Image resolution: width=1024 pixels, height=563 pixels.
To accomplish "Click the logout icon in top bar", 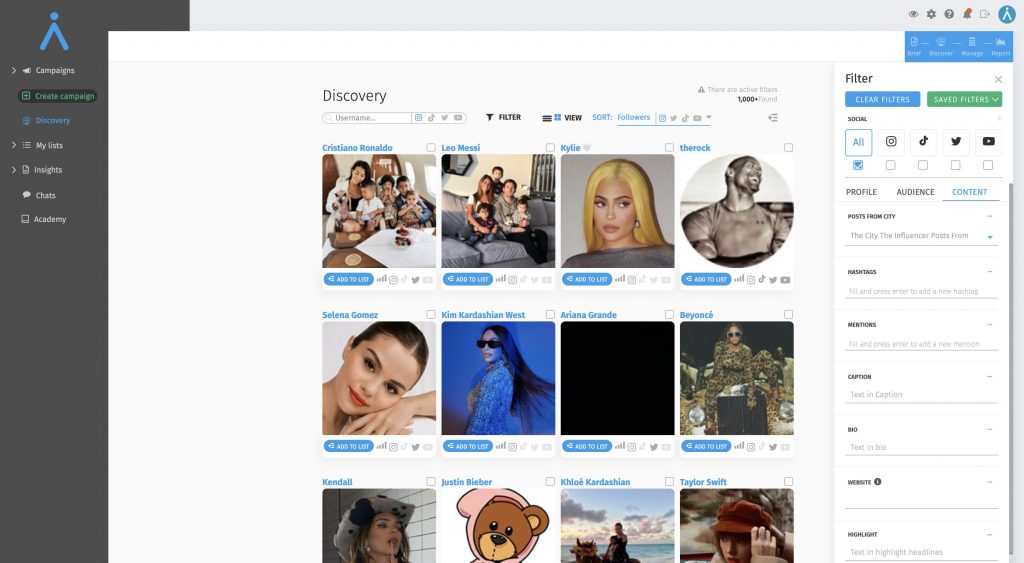I will [x=985, y=14].
